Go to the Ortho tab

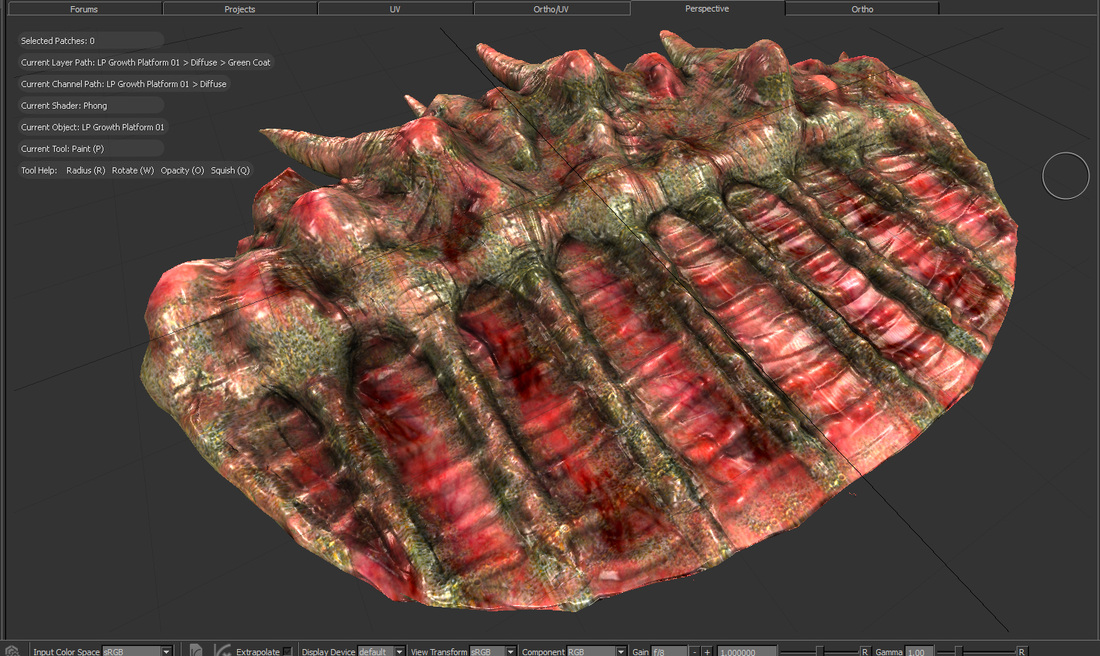[x=862, y=9]
